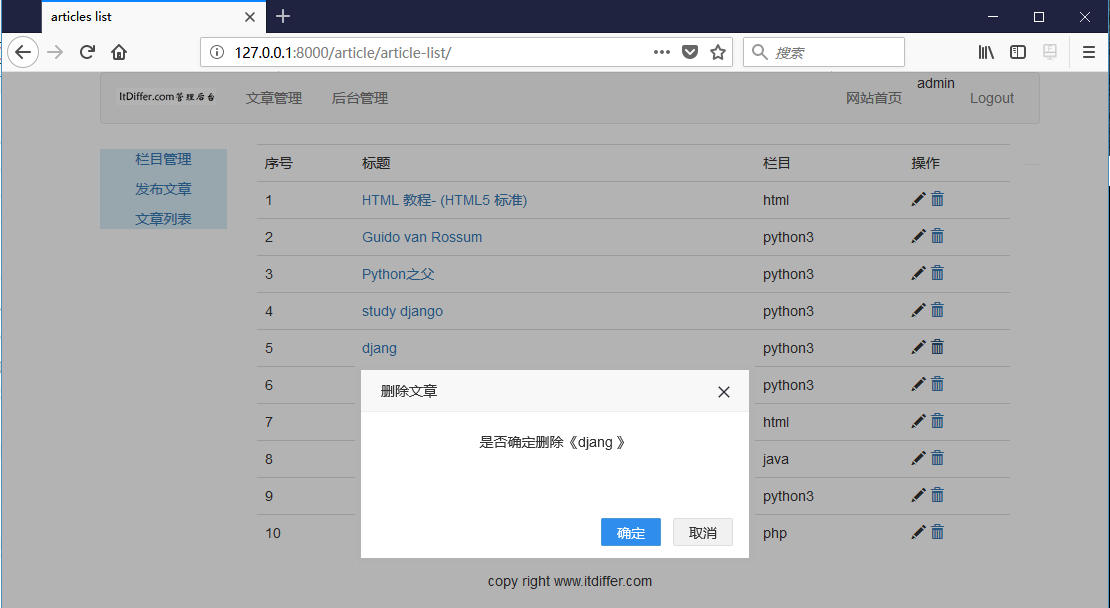1110x608 pixels.
Task: Click the 操作 column header
Action: [925, 164]
